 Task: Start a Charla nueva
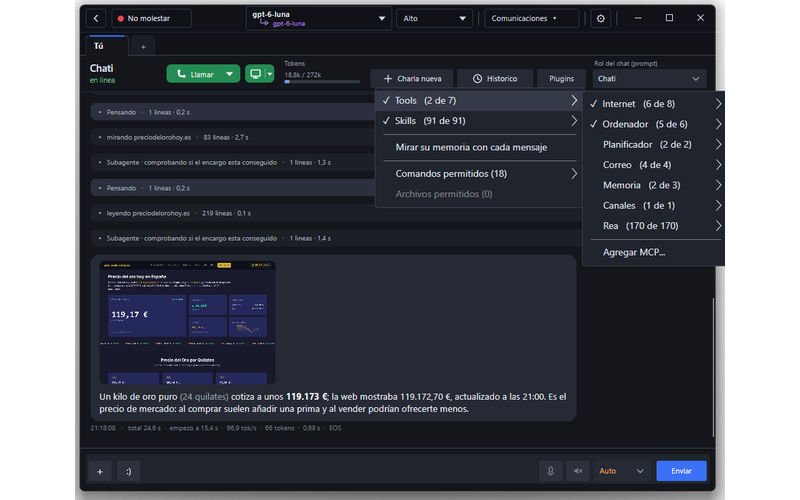(412, 79)
